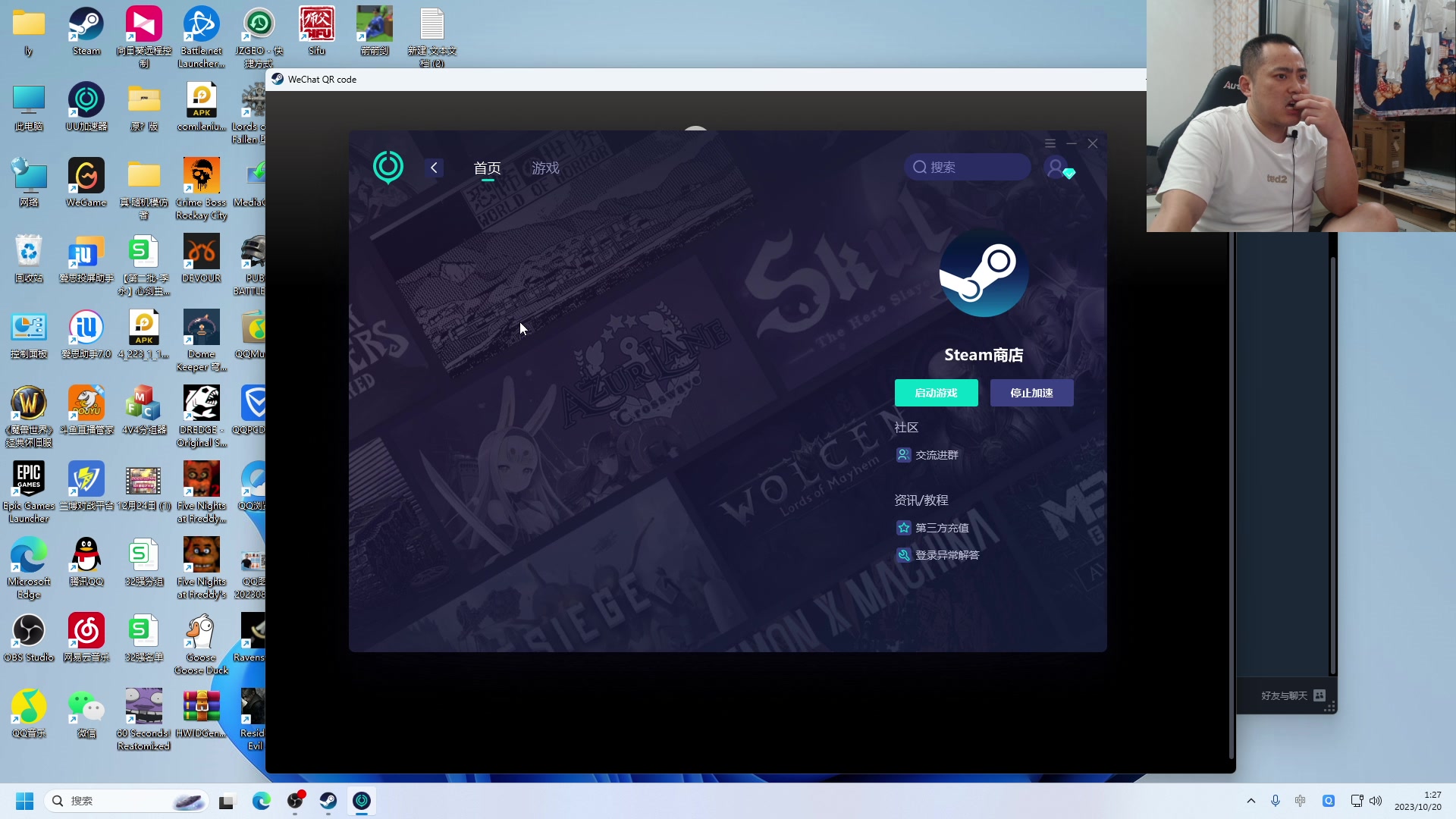The height and width of the screenshot is (819, 1456).
Task: Open the 斗鱼直播管家 desktop icon
Action: tap(86, 410)
